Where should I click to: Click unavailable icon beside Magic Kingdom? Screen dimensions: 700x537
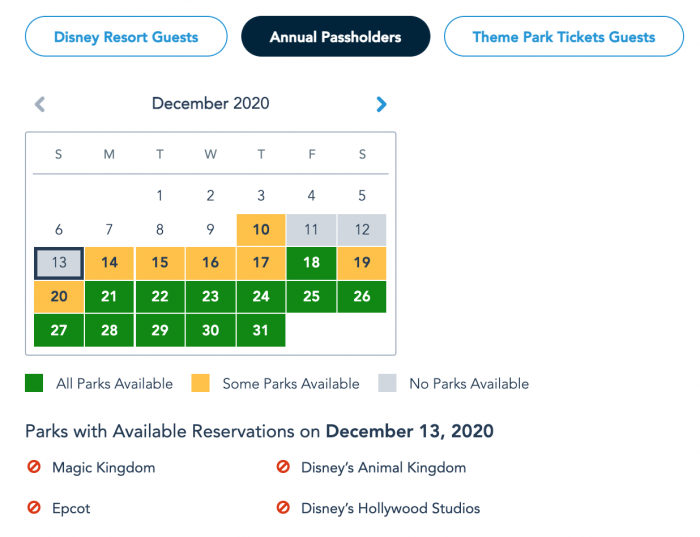click(x=34, y=467)
